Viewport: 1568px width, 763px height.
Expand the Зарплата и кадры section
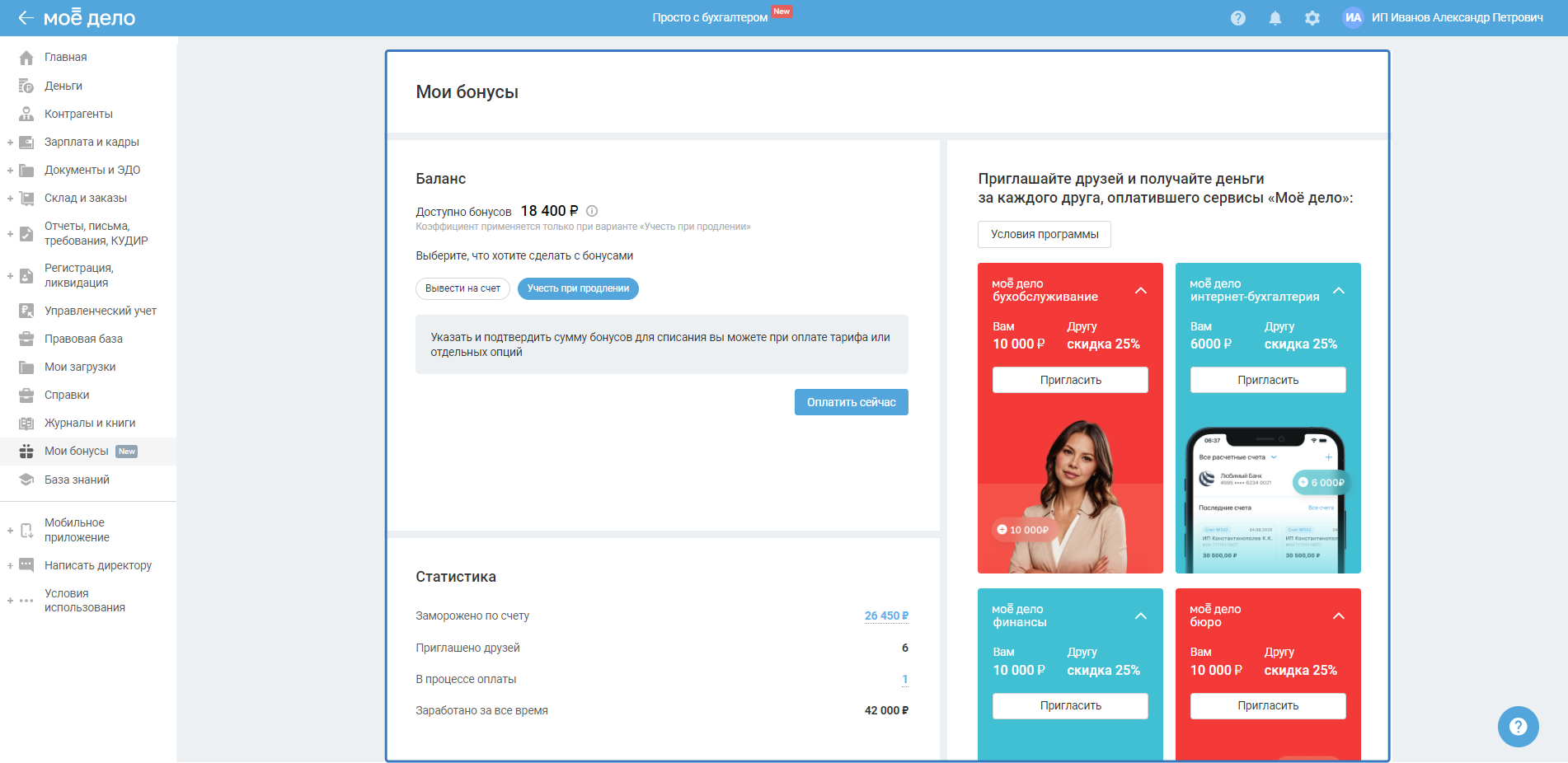pos(10,143)
